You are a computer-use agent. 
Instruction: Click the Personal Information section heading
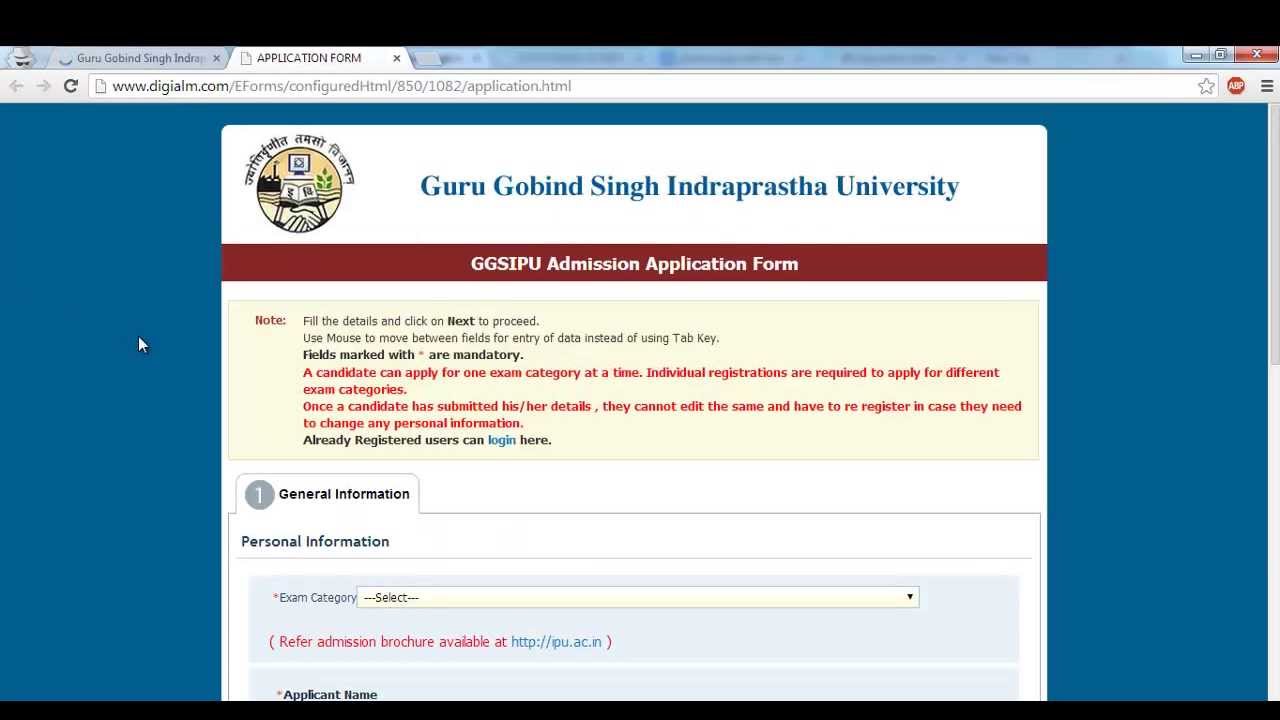pyautogui.click(x=315, y=541)
